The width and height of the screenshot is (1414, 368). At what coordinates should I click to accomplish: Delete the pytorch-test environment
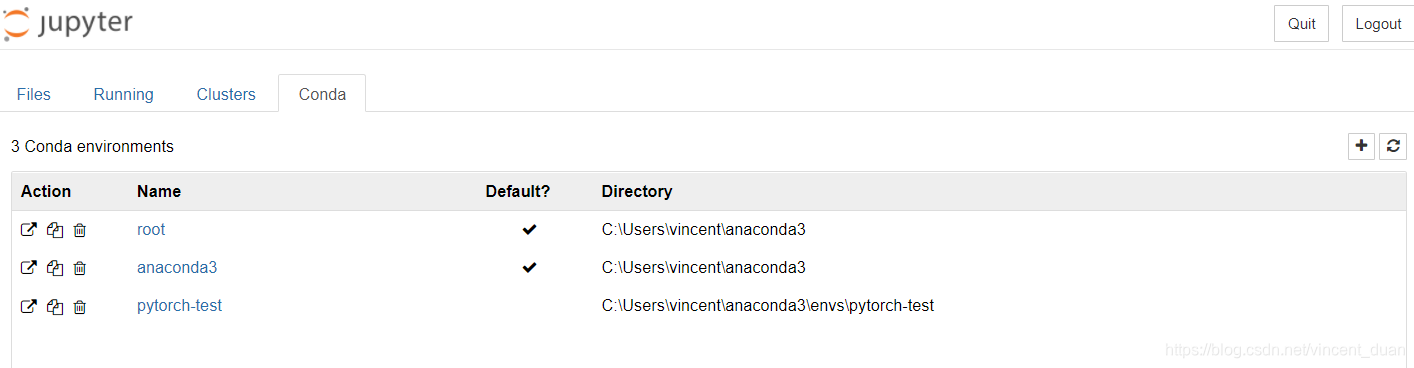(x=80, y=306)
